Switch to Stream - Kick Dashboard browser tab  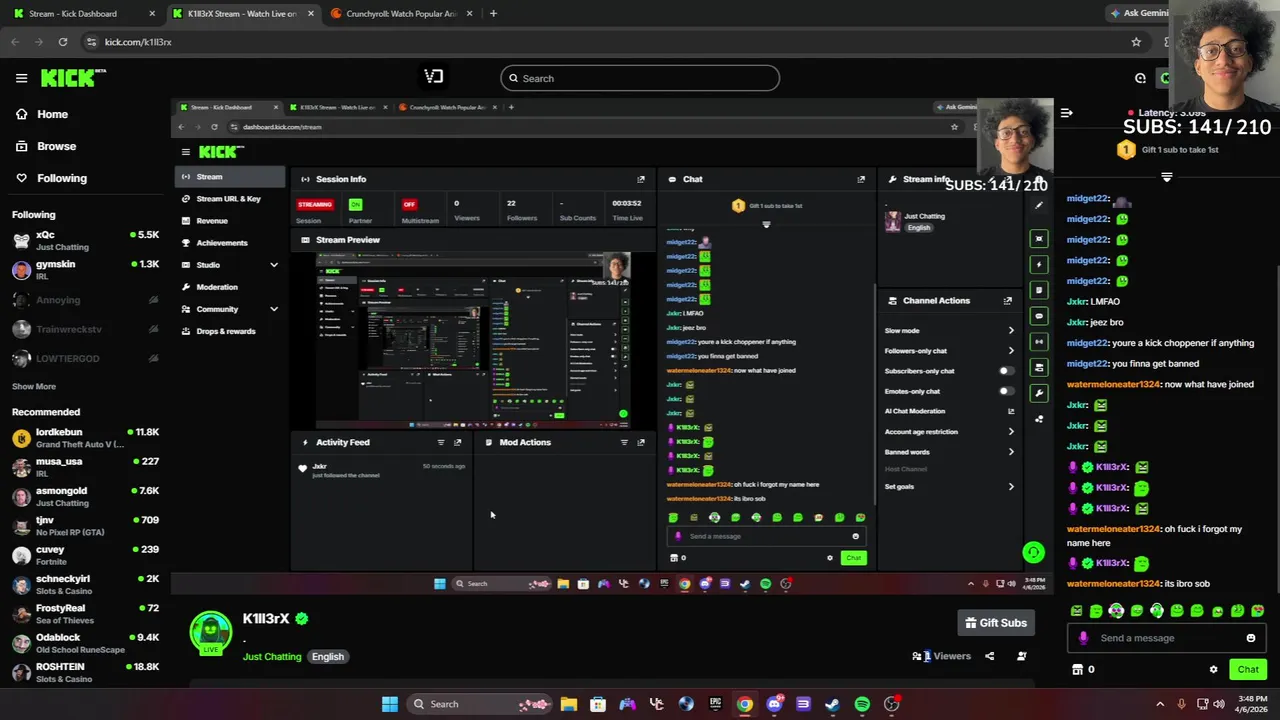coord(84,14)
